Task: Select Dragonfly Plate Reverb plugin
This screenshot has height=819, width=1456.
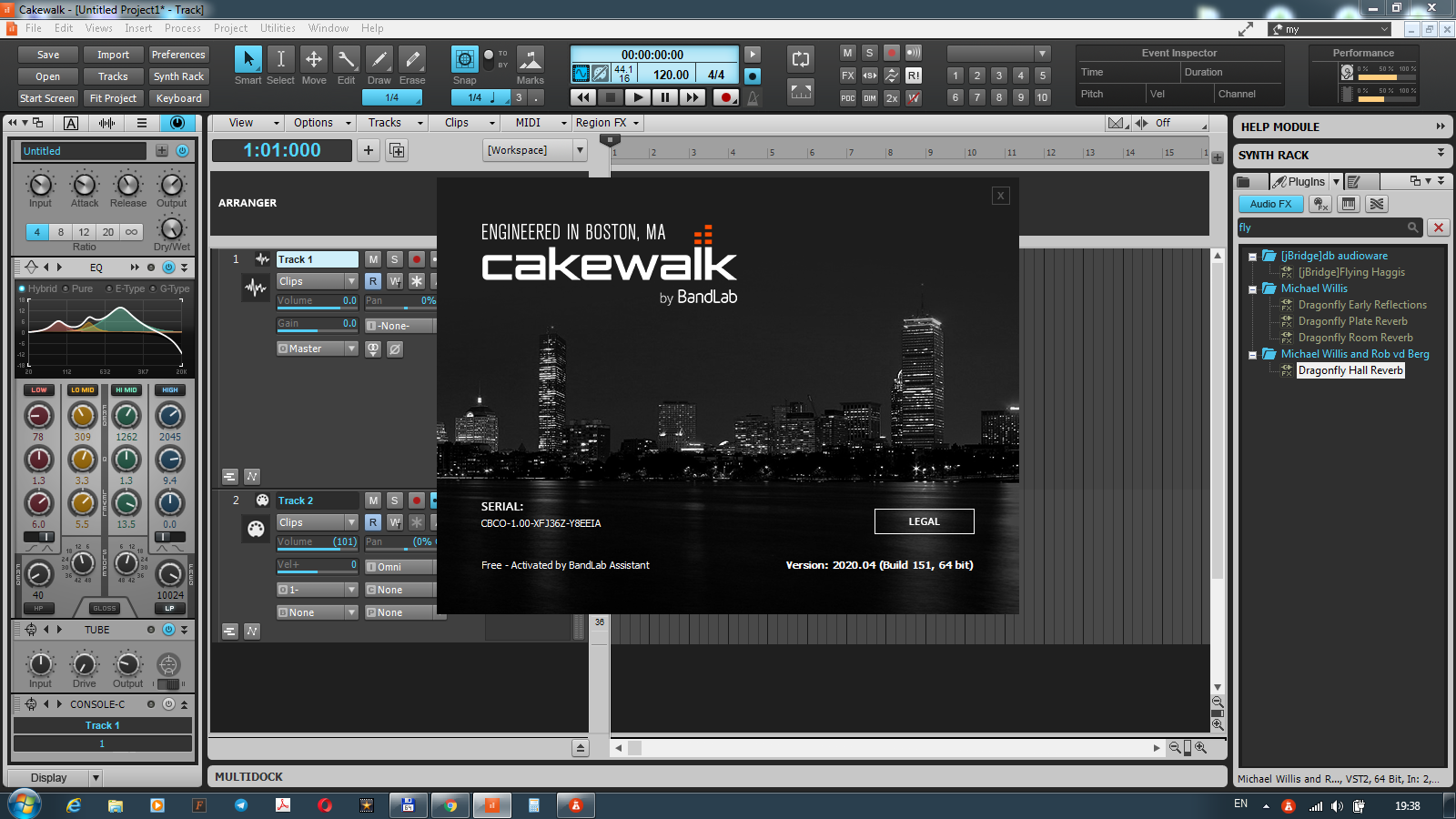Action: [1352, 321]
